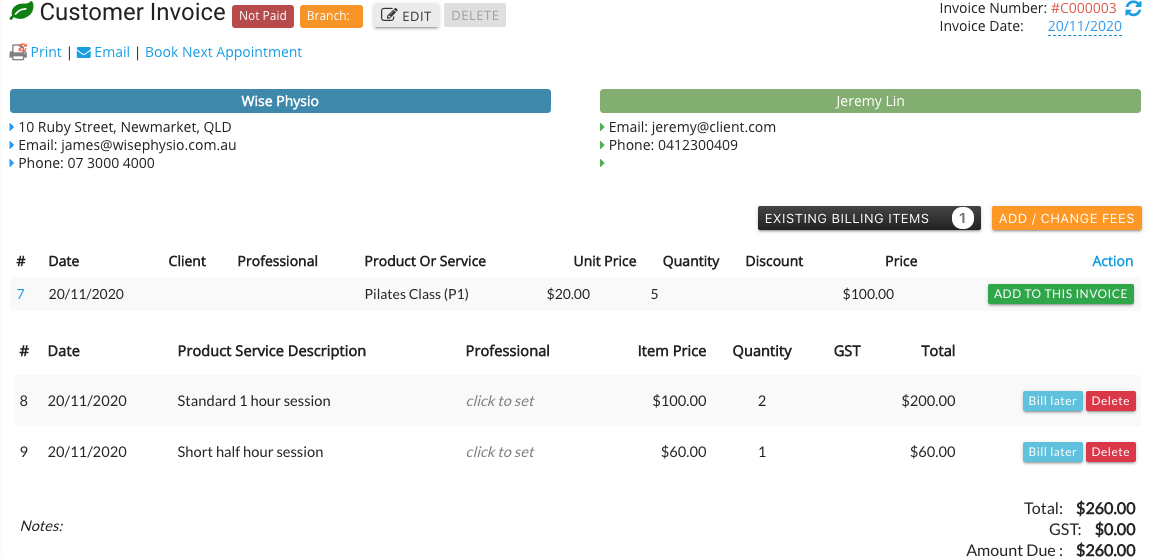Refresh the invoice number with the reload icon
The width and height of the screenshot is (1149, 557).
(x=1133, y=9)
